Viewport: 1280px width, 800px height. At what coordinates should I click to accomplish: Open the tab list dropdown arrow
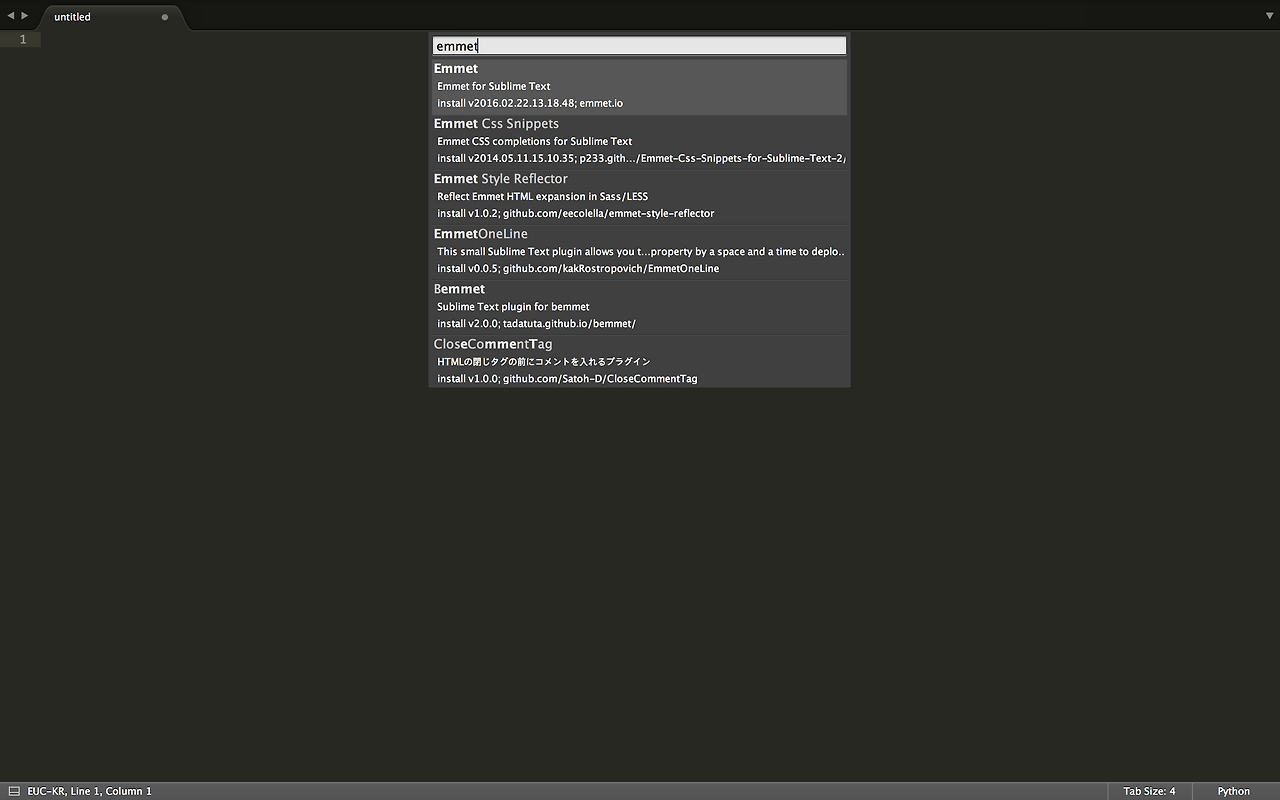pos(1269,16)
